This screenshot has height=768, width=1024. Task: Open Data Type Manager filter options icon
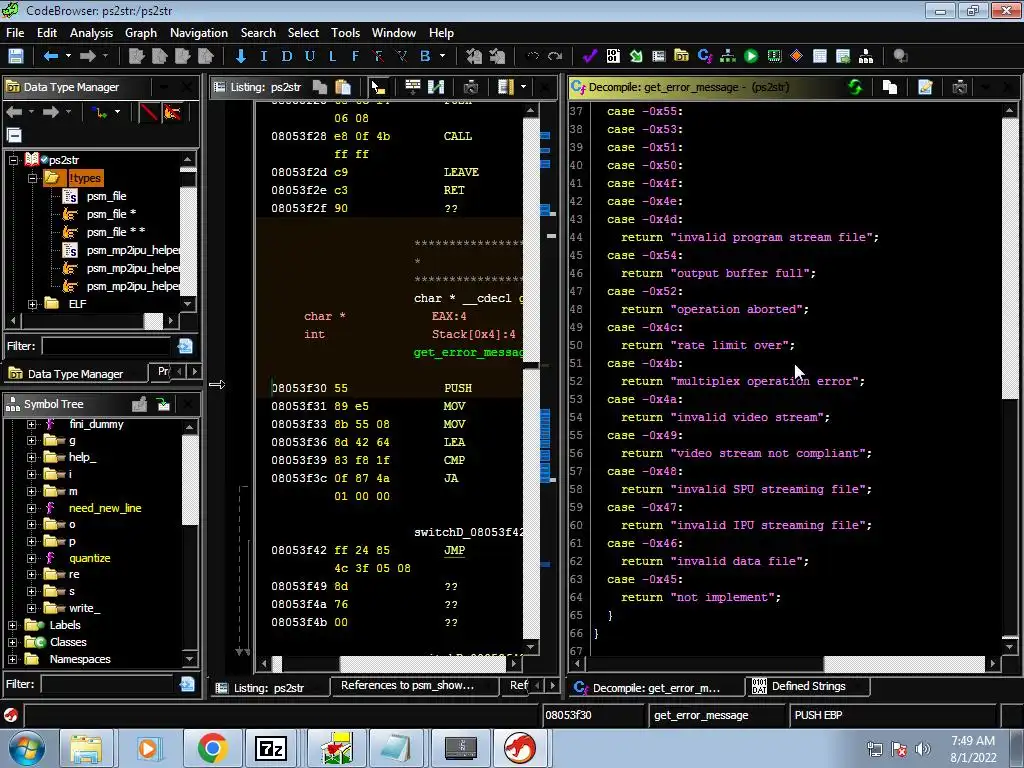click(185, 346)
